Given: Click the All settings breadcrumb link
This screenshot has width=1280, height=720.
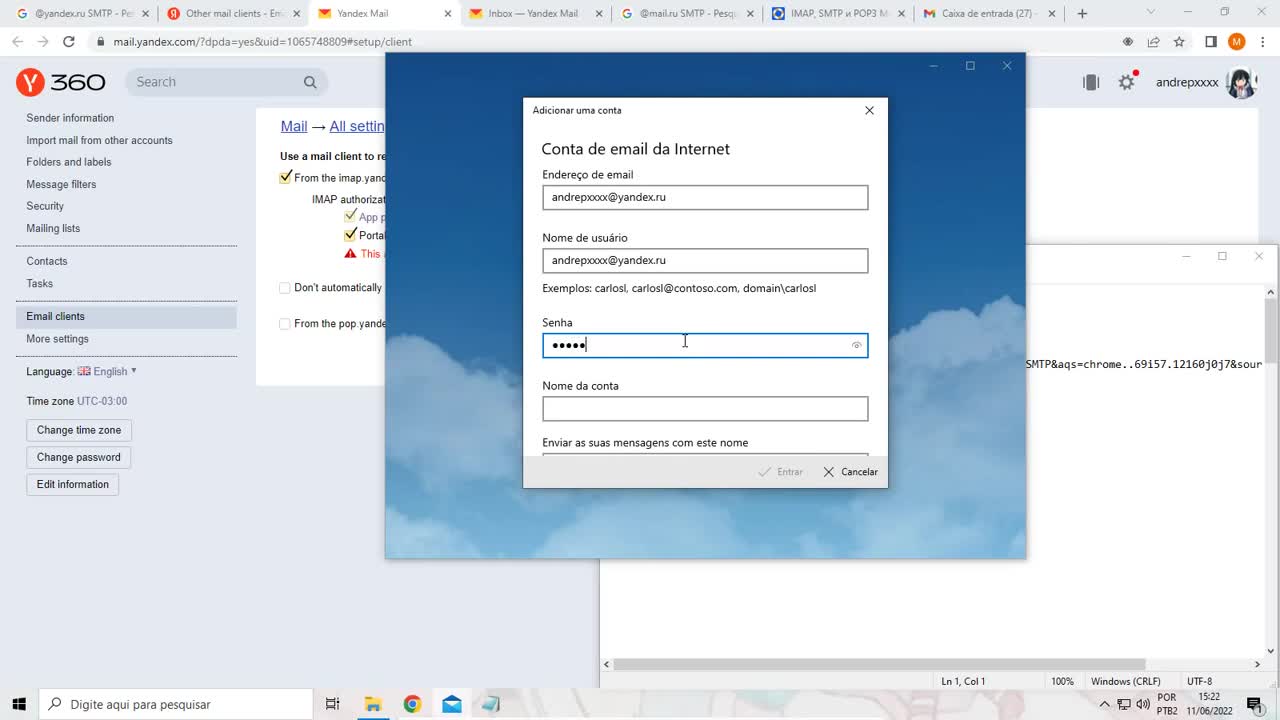Looking at the screenshot, I should coord(357,126).
